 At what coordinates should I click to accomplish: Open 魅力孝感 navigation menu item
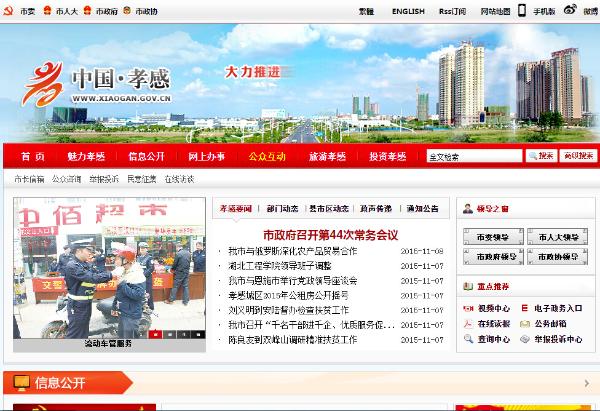pos(86,156)
